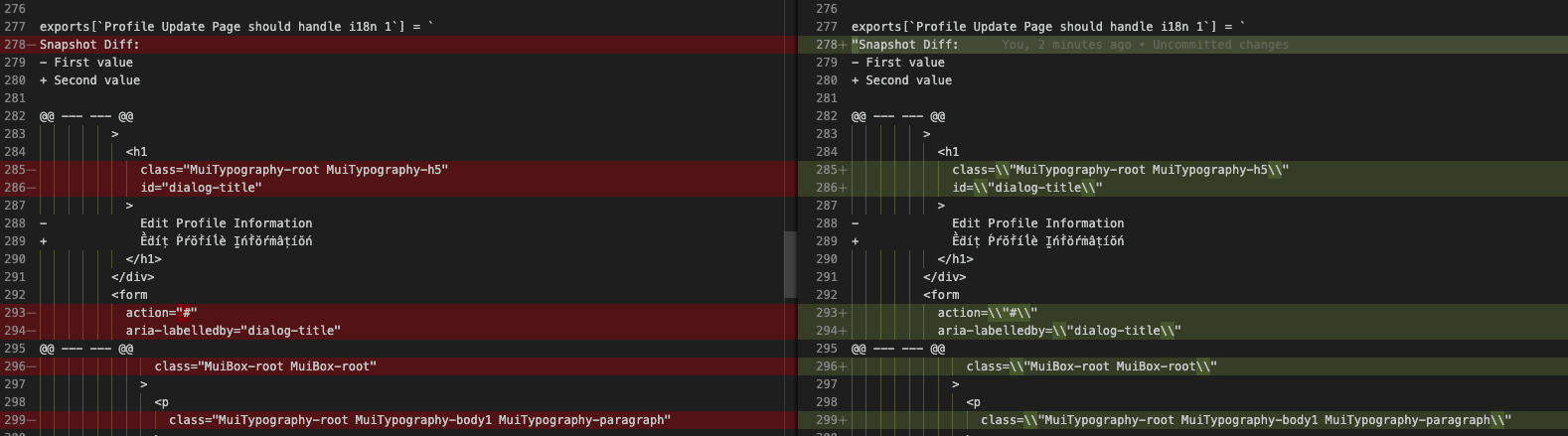This screenshot has height=436, width=1568.
Task: Click added MuiTypography-body1 paragraph class line with escapes
Action: point(1246,420)
